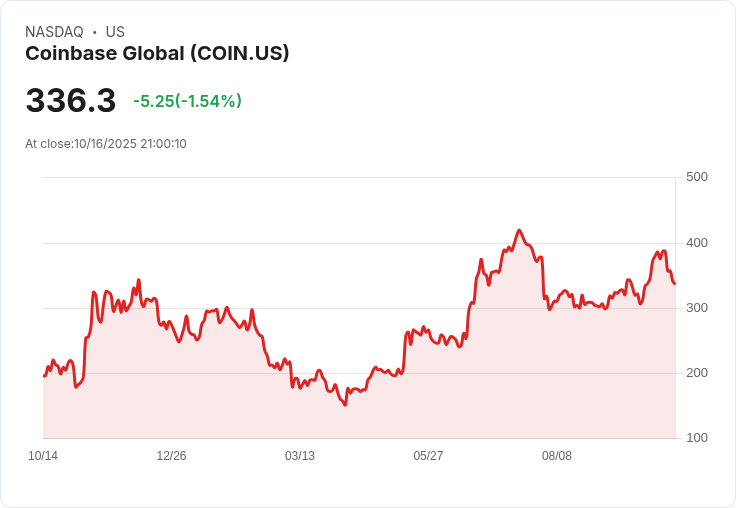Click the 10/14 date on x-axis

click(x=43, y=456)
